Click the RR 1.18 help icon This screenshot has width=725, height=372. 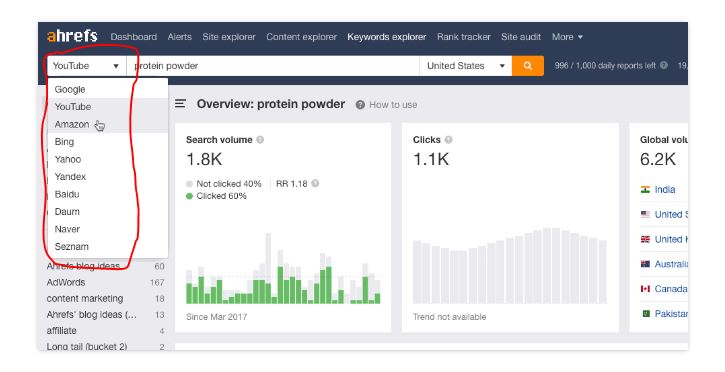tap(315, 183)
